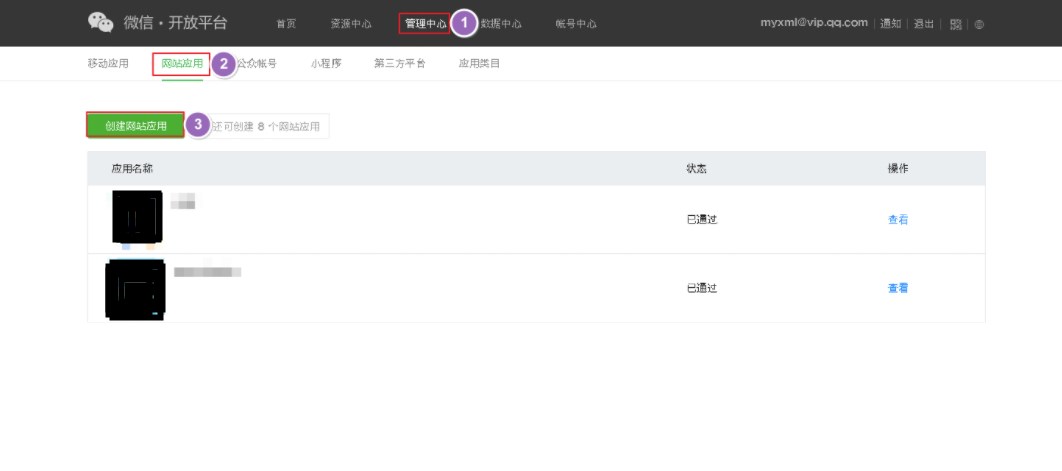Image resolution: width=1062 pixels, height=471 pixels.
Task: Switch to the 第三方平台 tab
Action: 400,64
